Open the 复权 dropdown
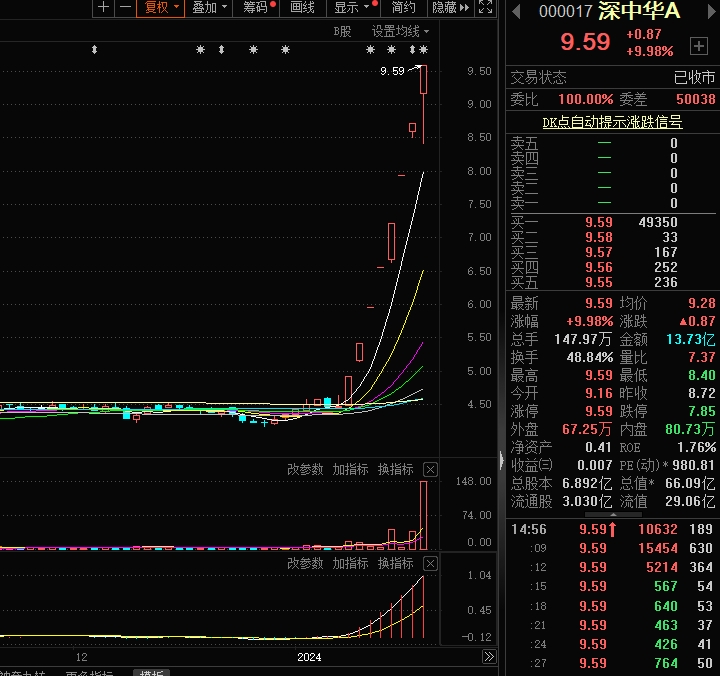720x676 pixels. 160,8
